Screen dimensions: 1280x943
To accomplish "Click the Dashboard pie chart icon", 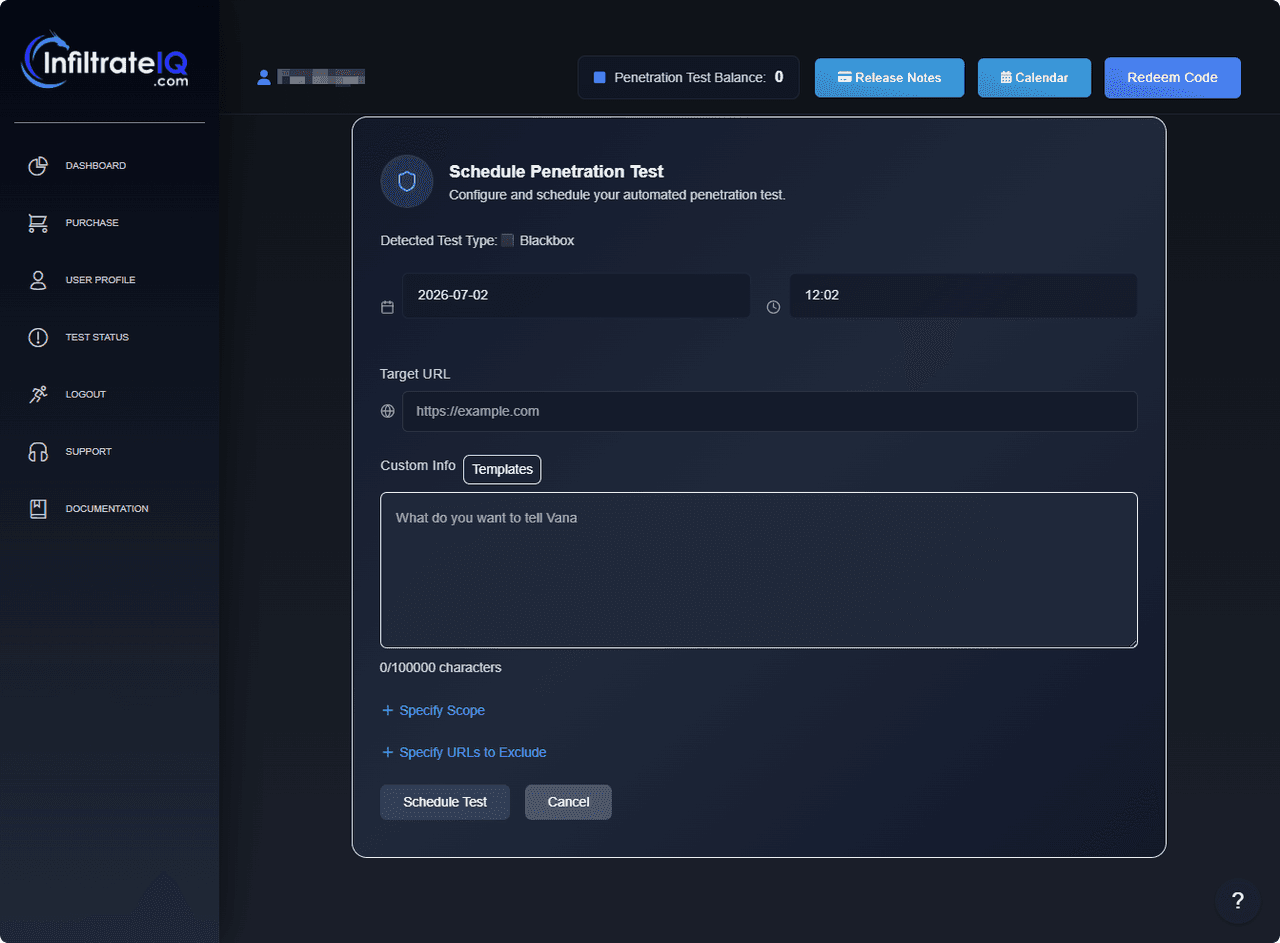I will click(x=38, y=166).
